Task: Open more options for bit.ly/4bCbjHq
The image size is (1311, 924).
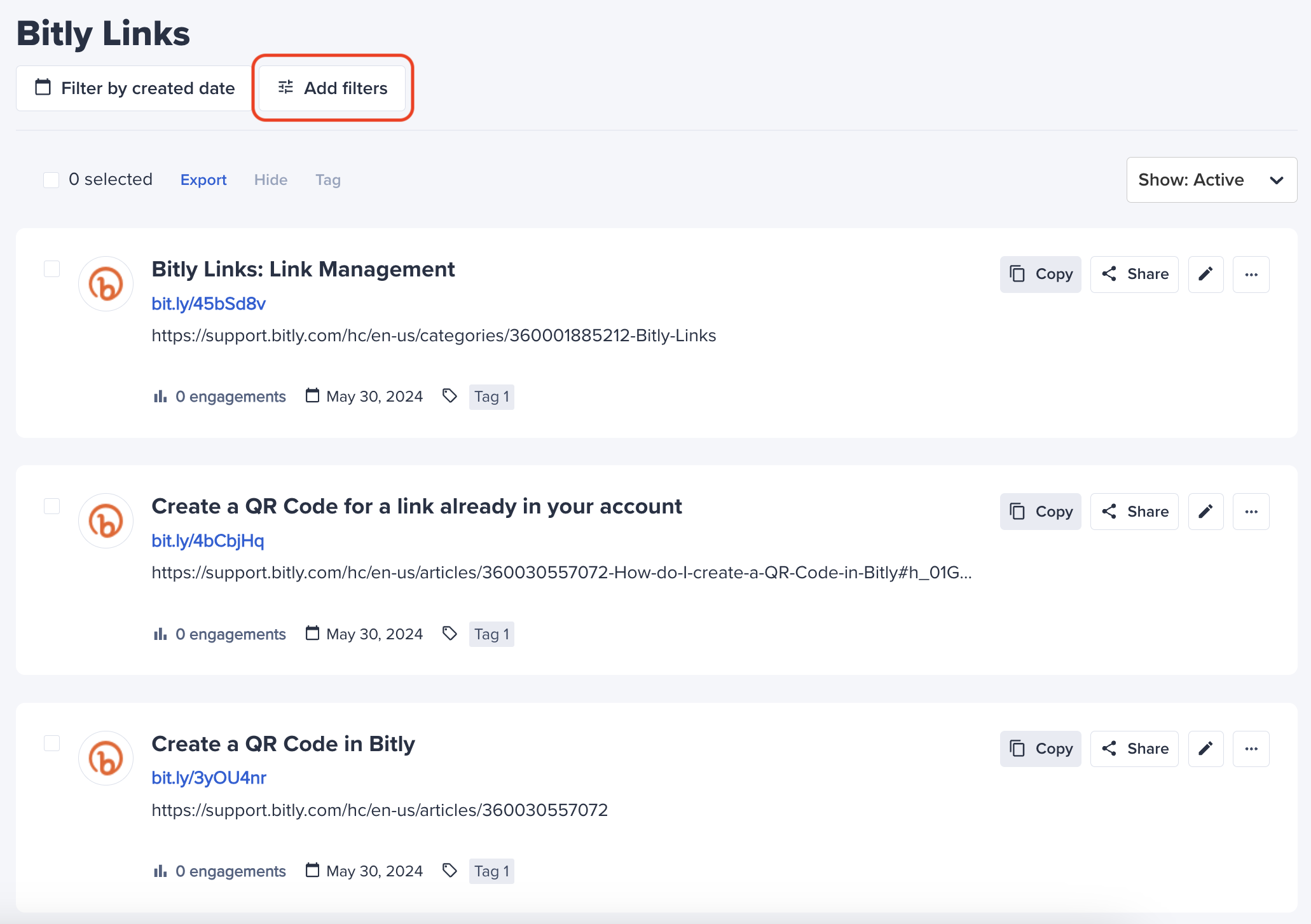Action: (1251, 512)
